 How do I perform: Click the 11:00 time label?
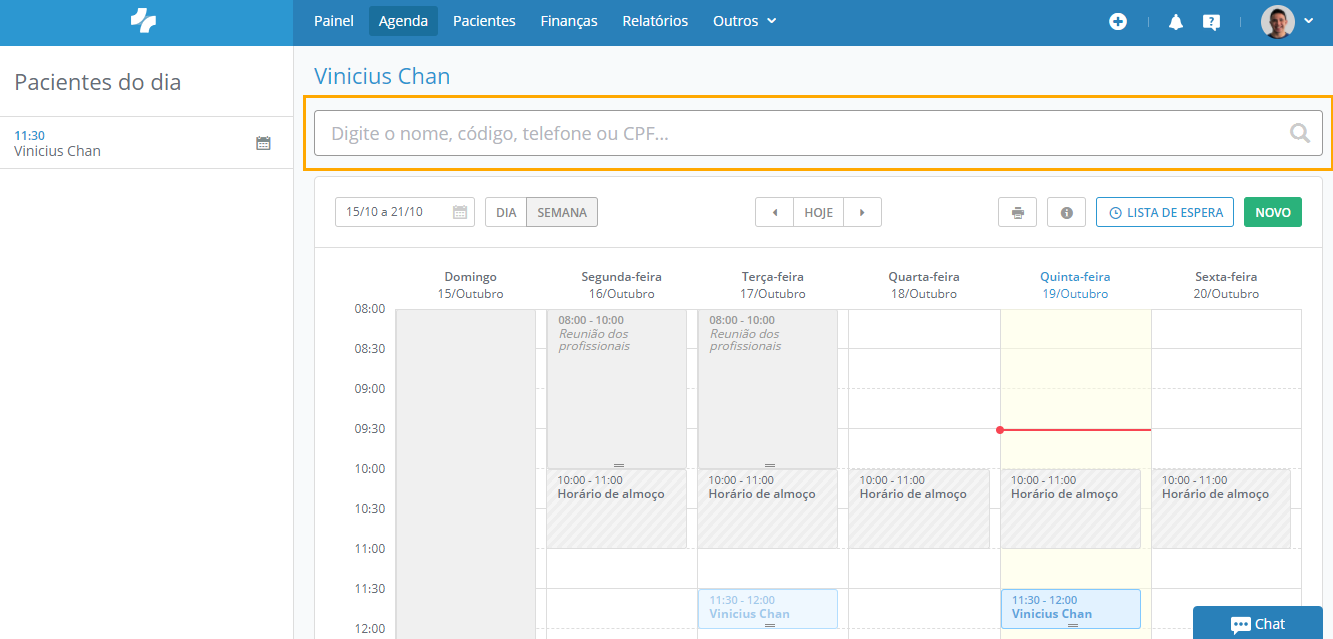369,549
